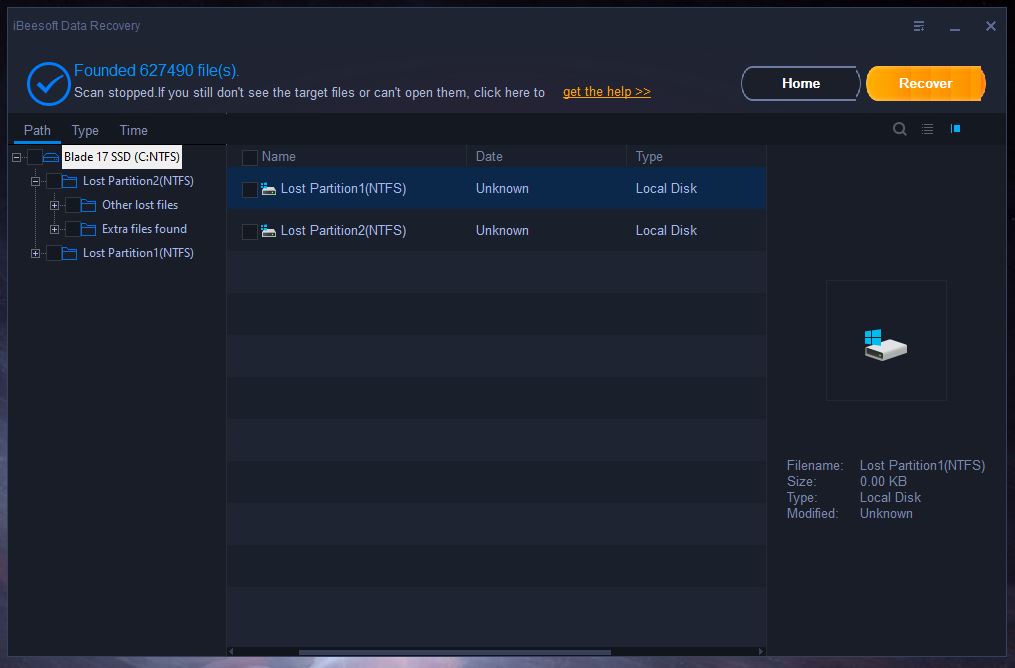
Task: Switch to the Type tab
Action: click(85, 130)
